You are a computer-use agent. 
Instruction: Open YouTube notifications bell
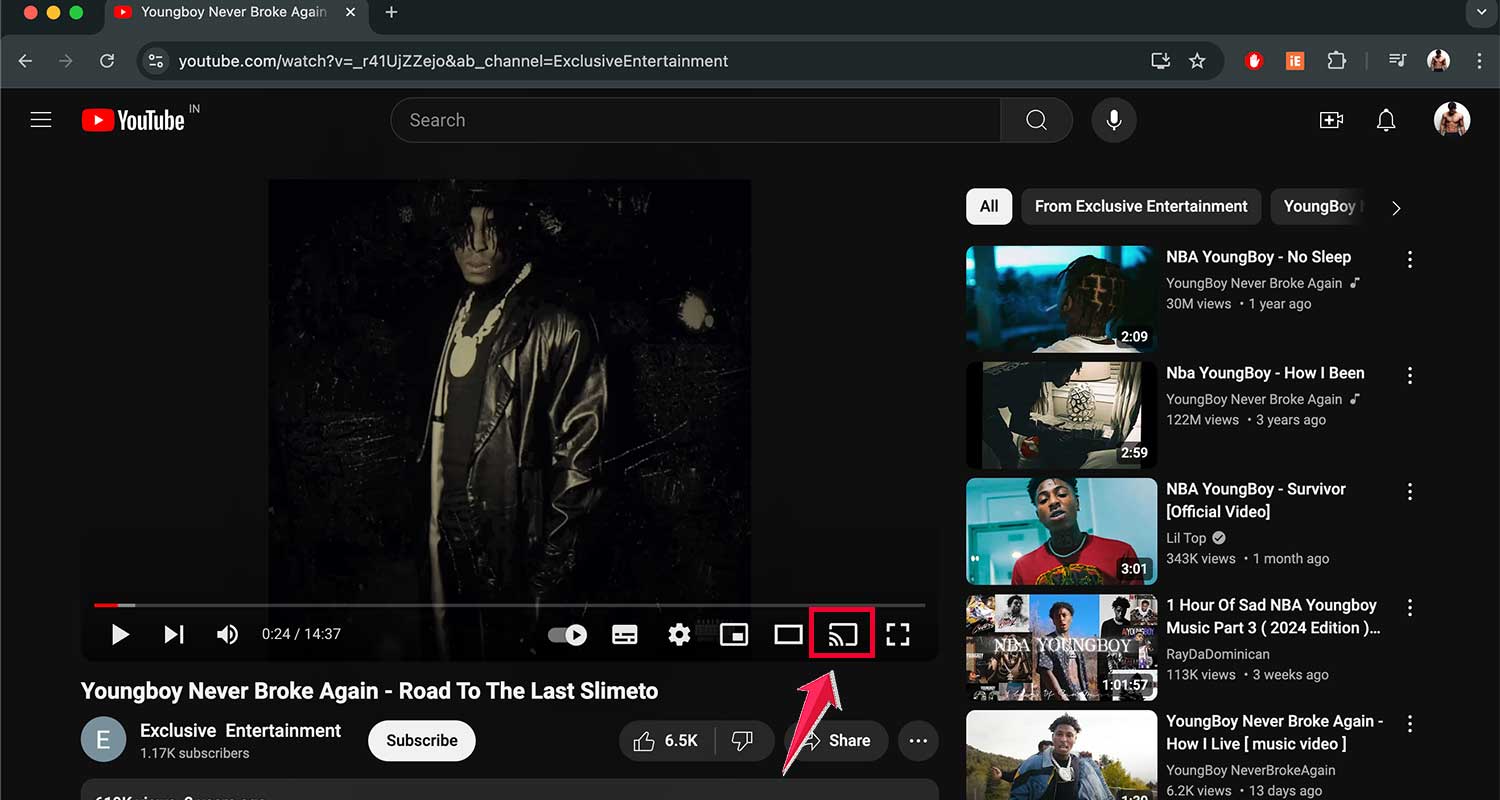[x=1386, y=120]
